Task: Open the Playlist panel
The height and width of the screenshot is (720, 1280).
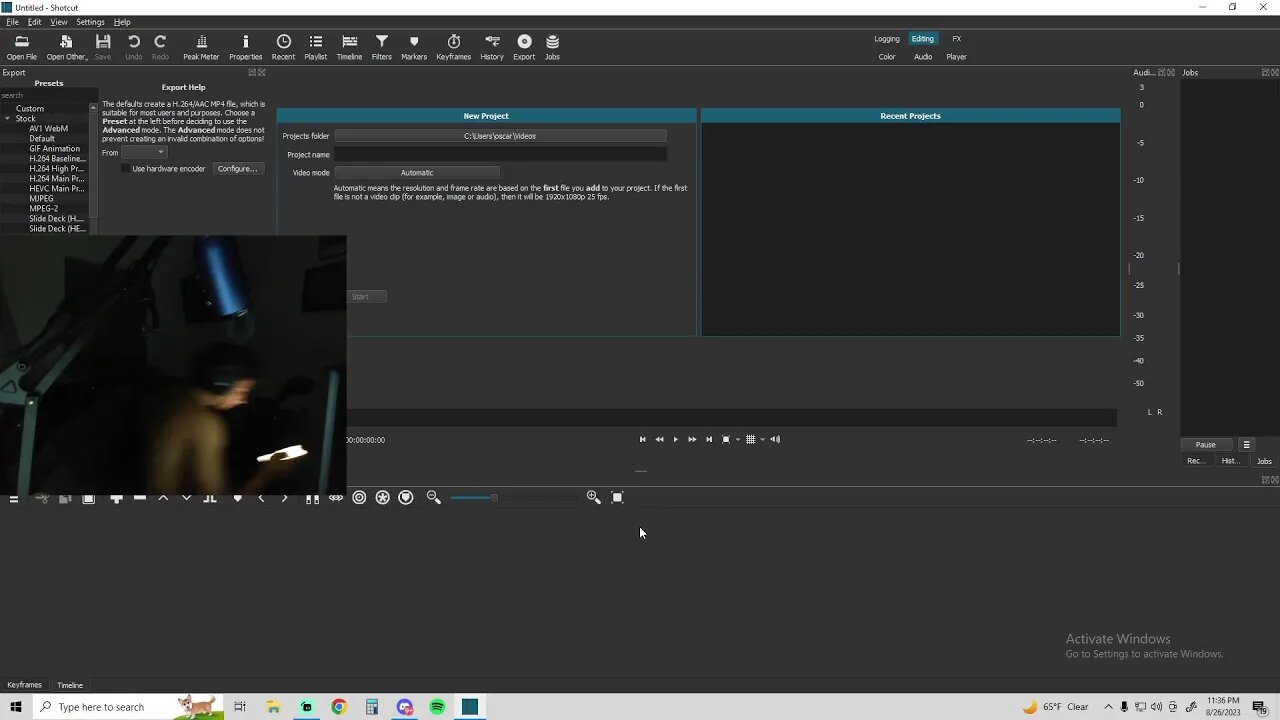Action: pos(315,47)
